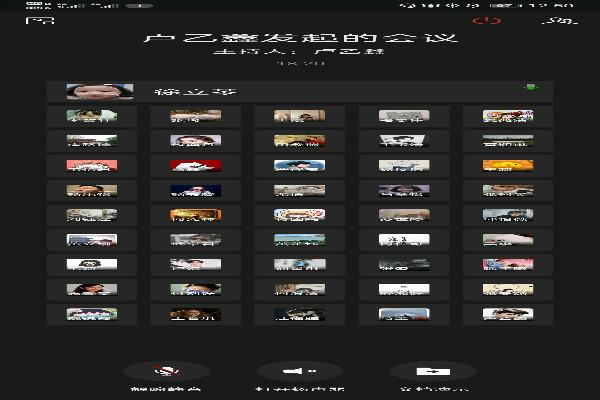Select the participant with the white text avatar

click(x=404, y=239)
